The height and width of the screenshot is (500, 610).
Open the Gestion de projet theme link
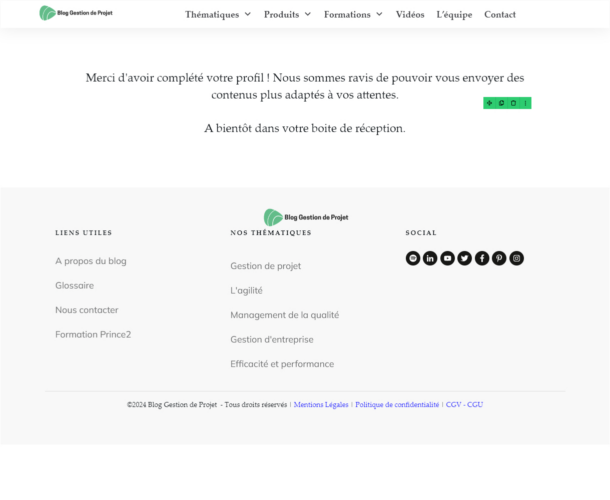point(265,266)
